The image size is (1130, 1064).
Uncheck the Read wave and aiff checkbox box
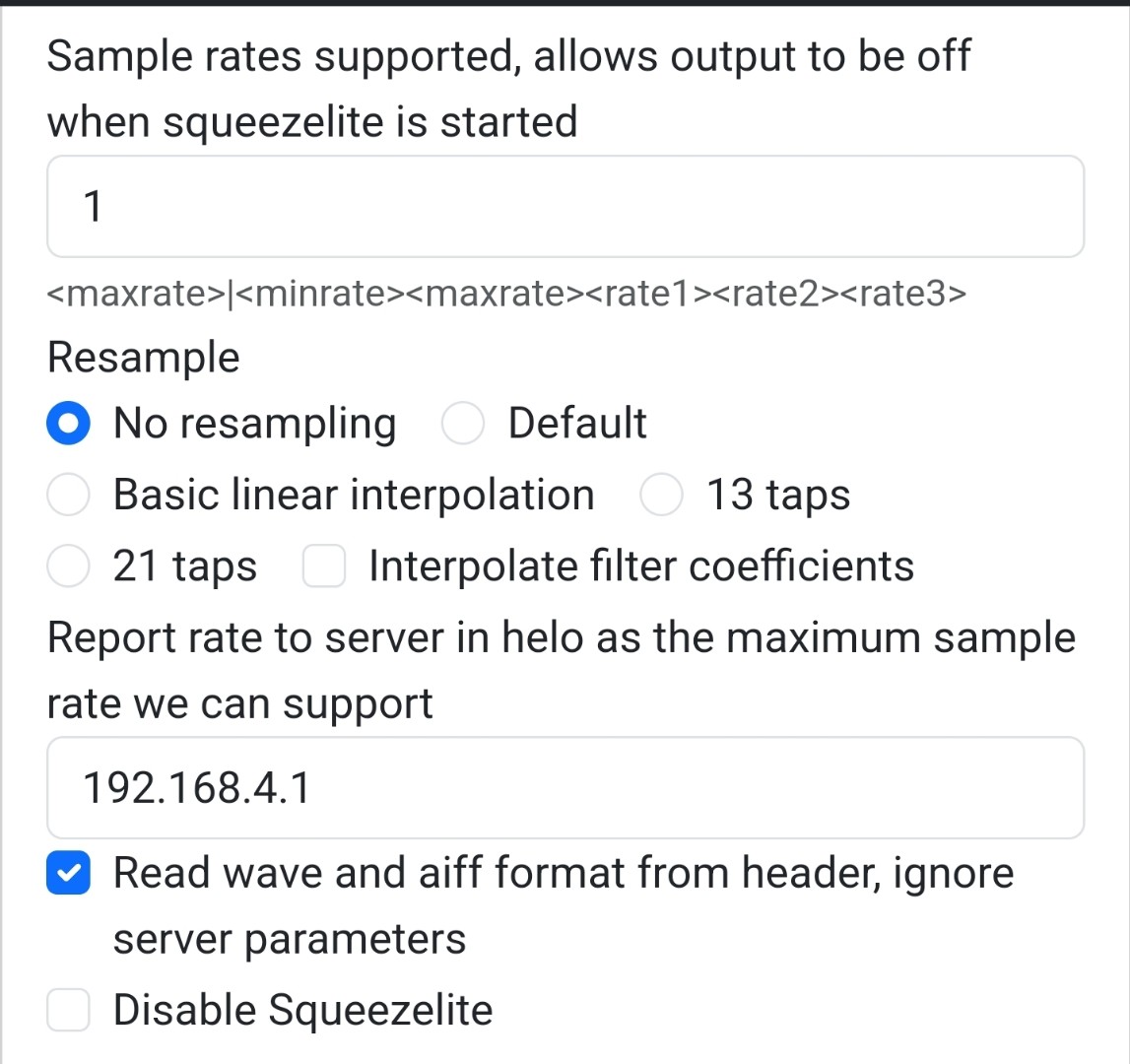[69, 875]
